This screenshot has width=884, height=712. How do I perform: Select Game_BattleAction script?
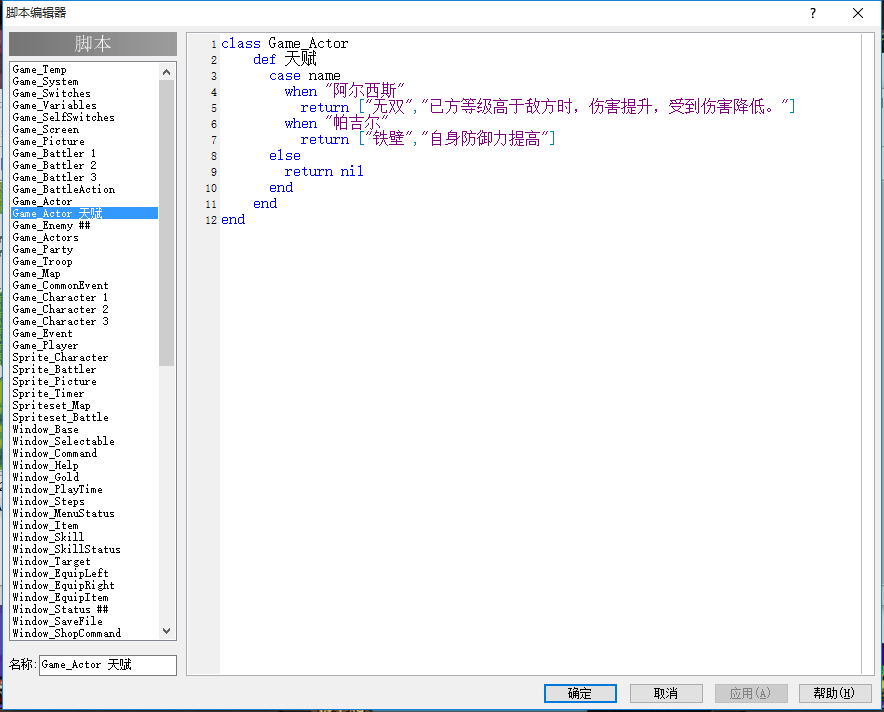coord(85,189)
